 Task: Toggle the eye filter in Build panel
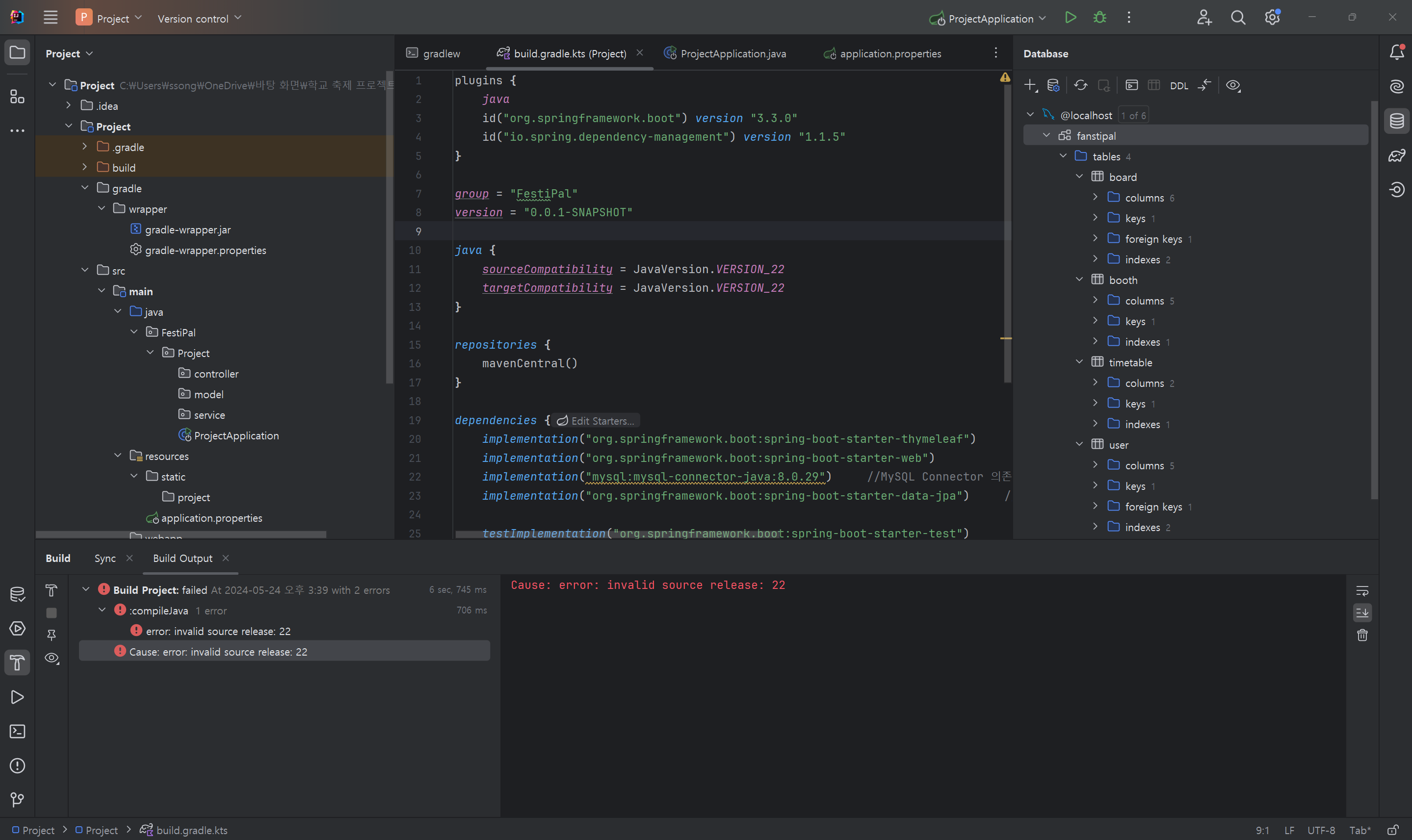[52, 658]
